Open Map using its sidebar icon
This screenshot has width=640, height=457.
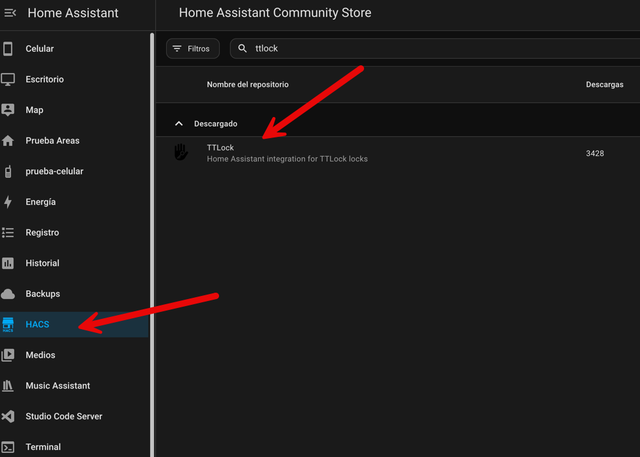click(x=8, y=110)
